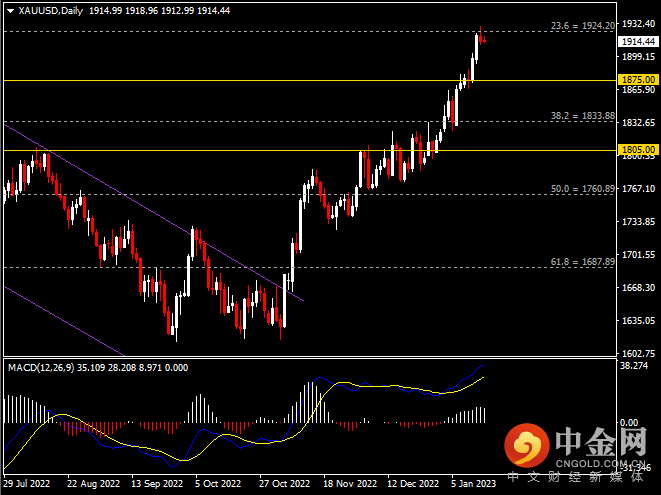Select the 23.6 = 1924.20 Fibonacci label
Screen dimensions: 661x495
pyautogui.click(x=584, y=26)
